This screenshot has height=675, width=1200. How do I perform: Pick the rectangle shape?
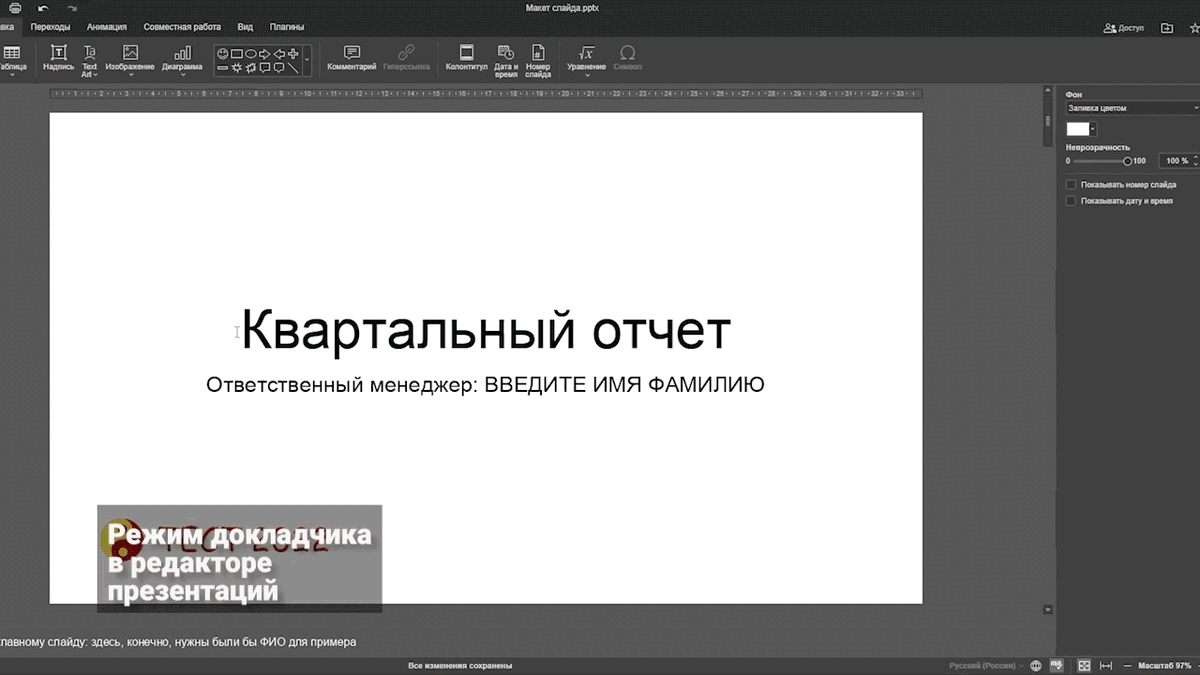[x=237, y=53]
